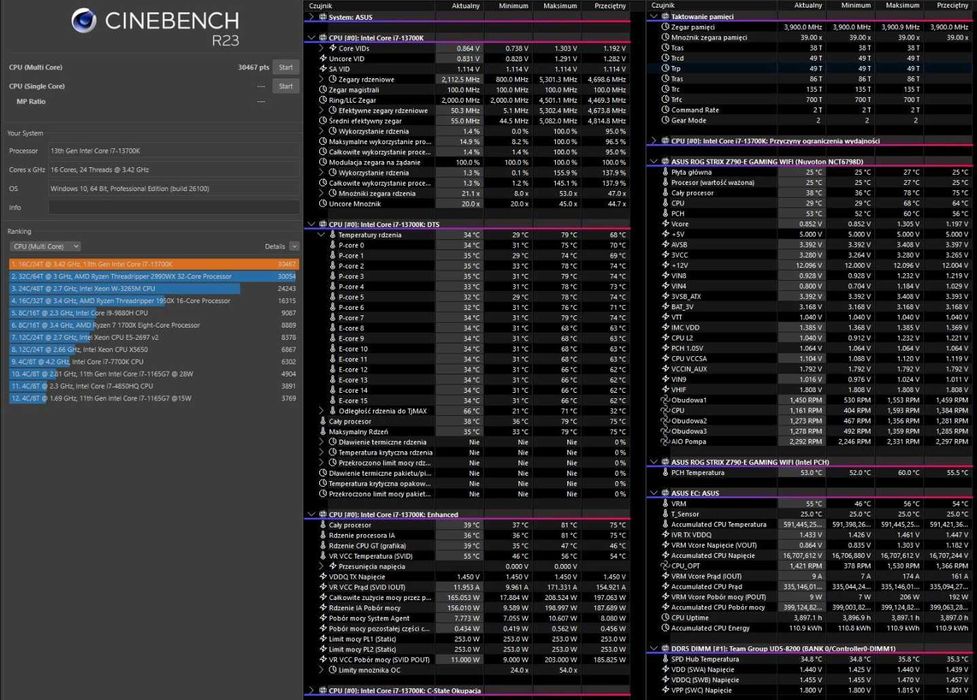Collapse the CPU [#0] Intel Core i7-13700K group
Screen dimensions: 977x700
pos(312,37)
